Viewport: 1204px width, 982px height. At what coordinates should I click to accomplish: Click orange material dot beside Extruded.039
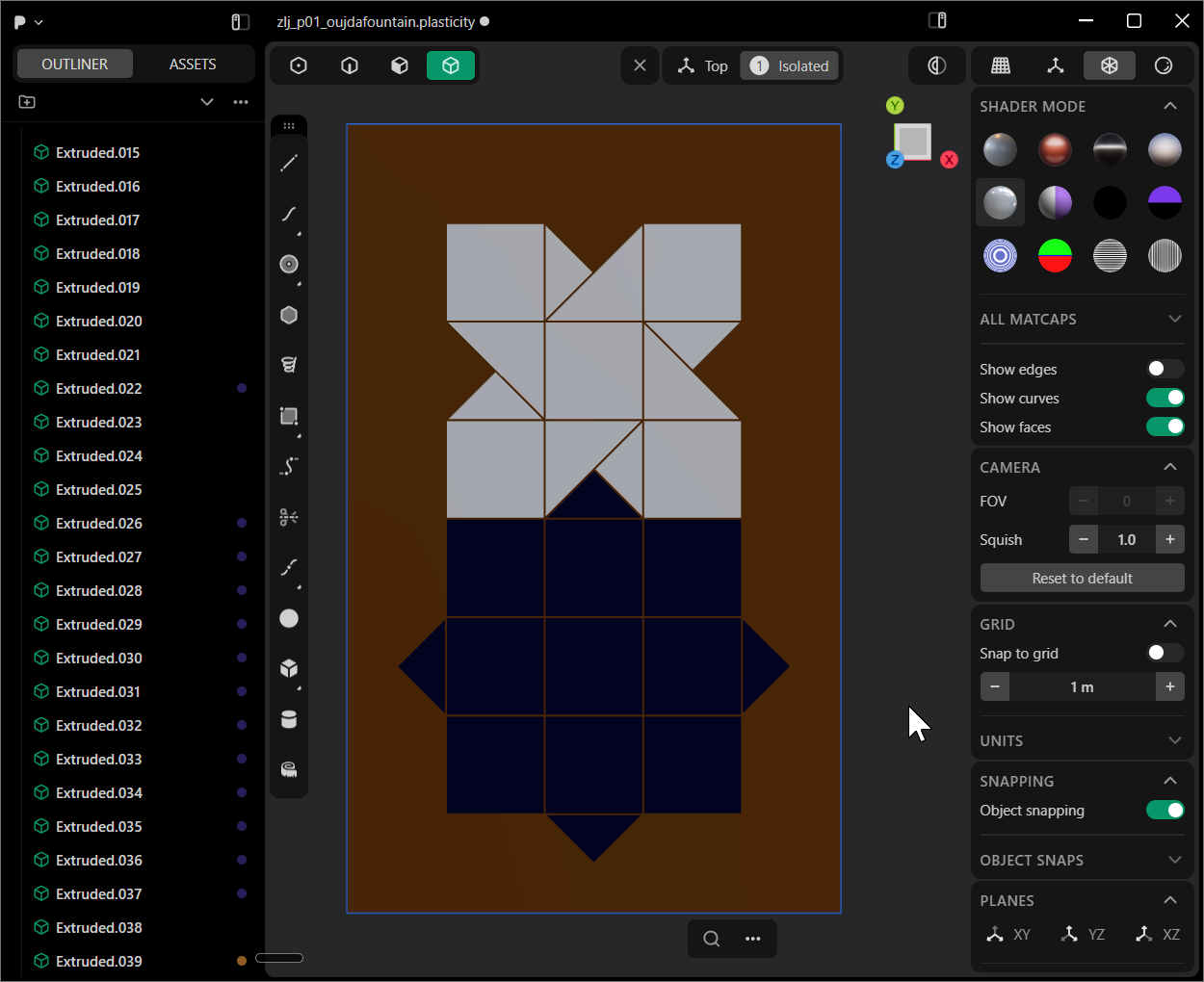[x=242, y=961]
